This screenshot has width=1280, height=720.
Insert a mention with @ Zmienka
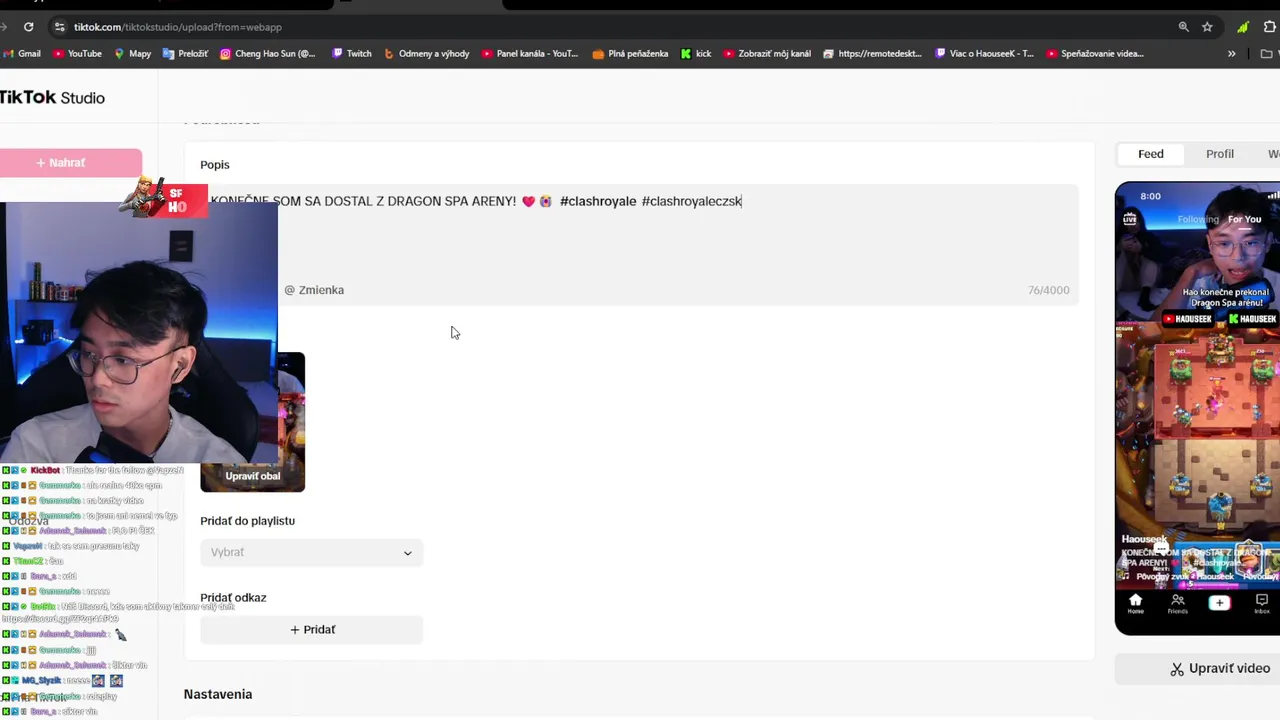[x=314, y=290]
